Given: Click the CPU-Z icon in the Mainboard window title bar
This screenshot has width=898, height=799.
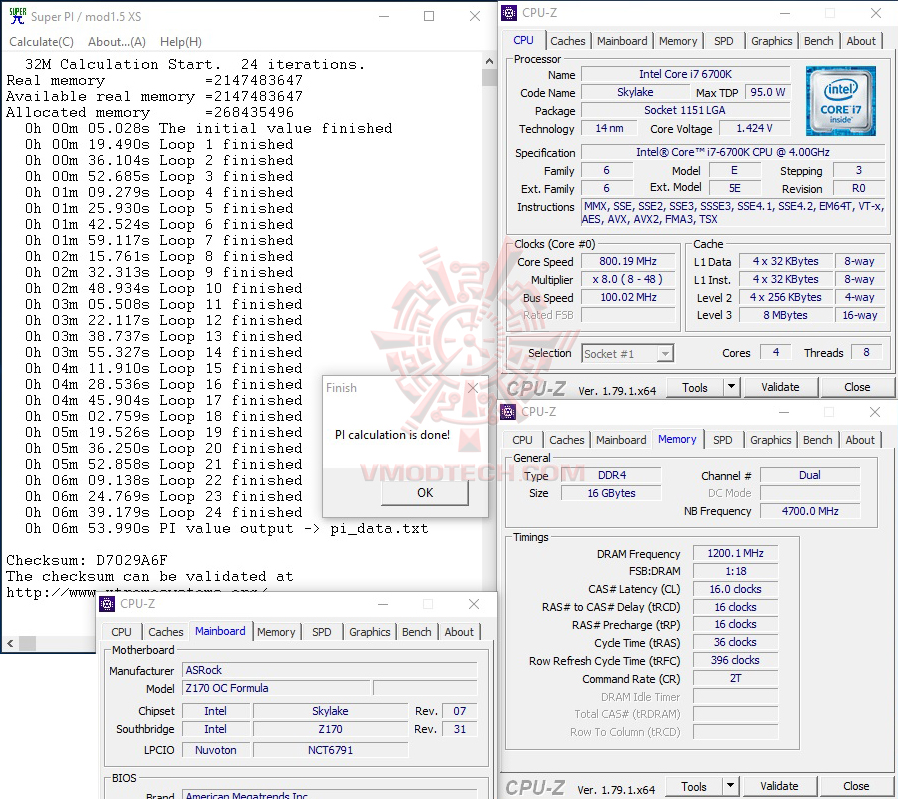Looking at the screenshot, I should (x=107, y=604).
